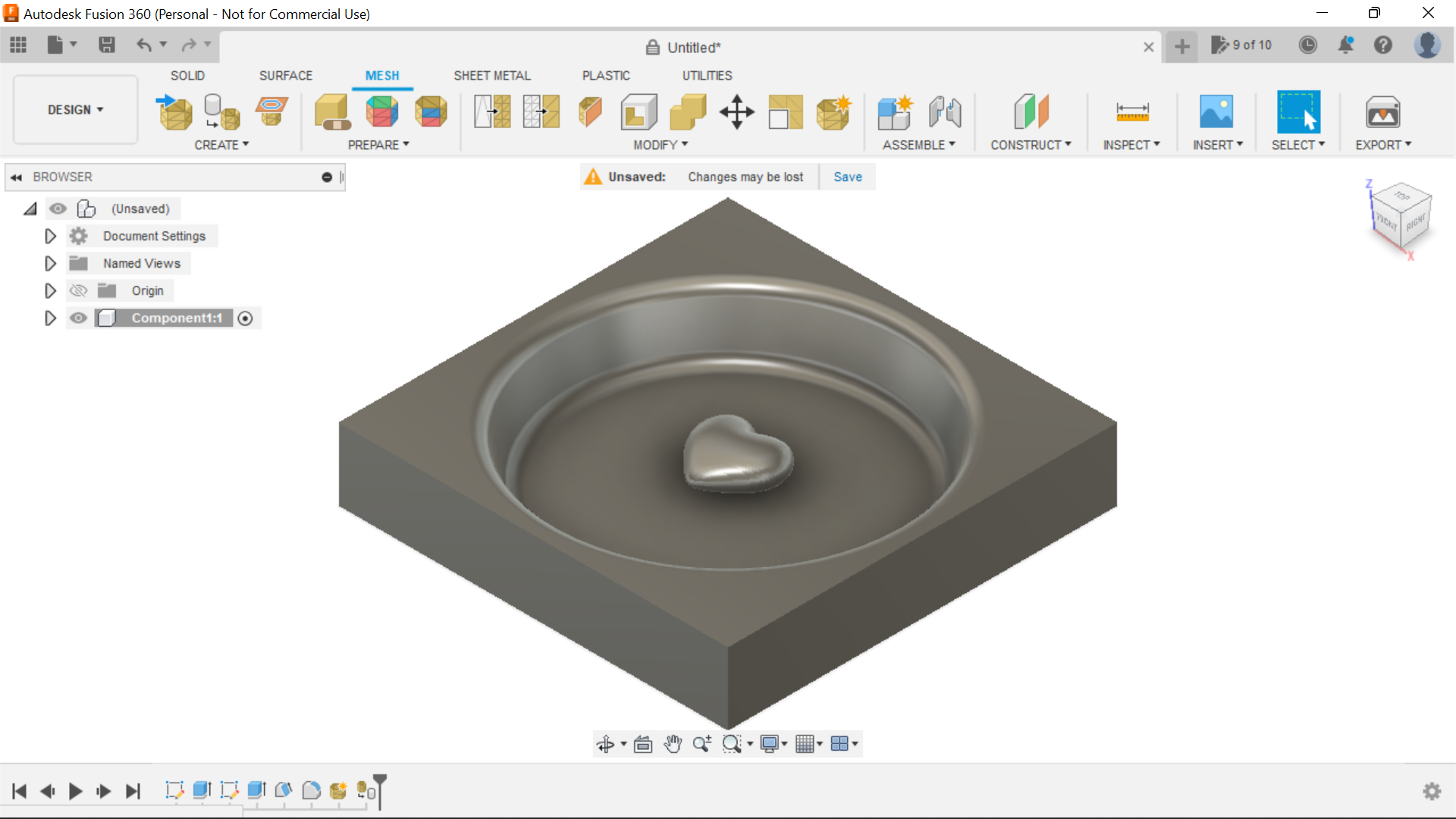Select the Remesh tool in Modify
Image resolution: width=1456 pixels, height=819 pixels.
coord(492,111)
